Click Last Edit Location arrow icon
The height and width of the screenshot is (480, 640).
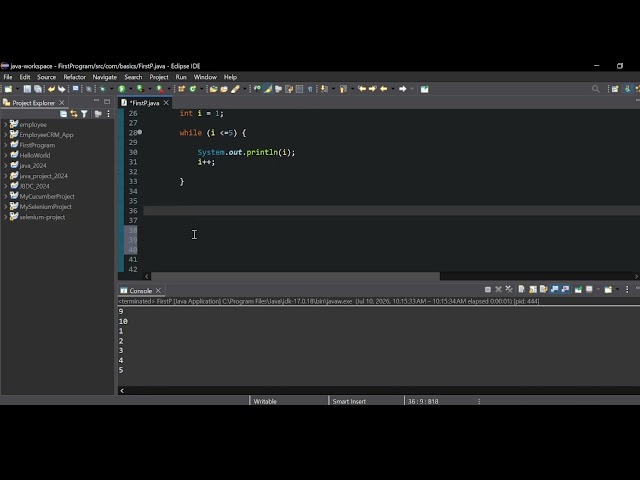[x=362, y=89]
